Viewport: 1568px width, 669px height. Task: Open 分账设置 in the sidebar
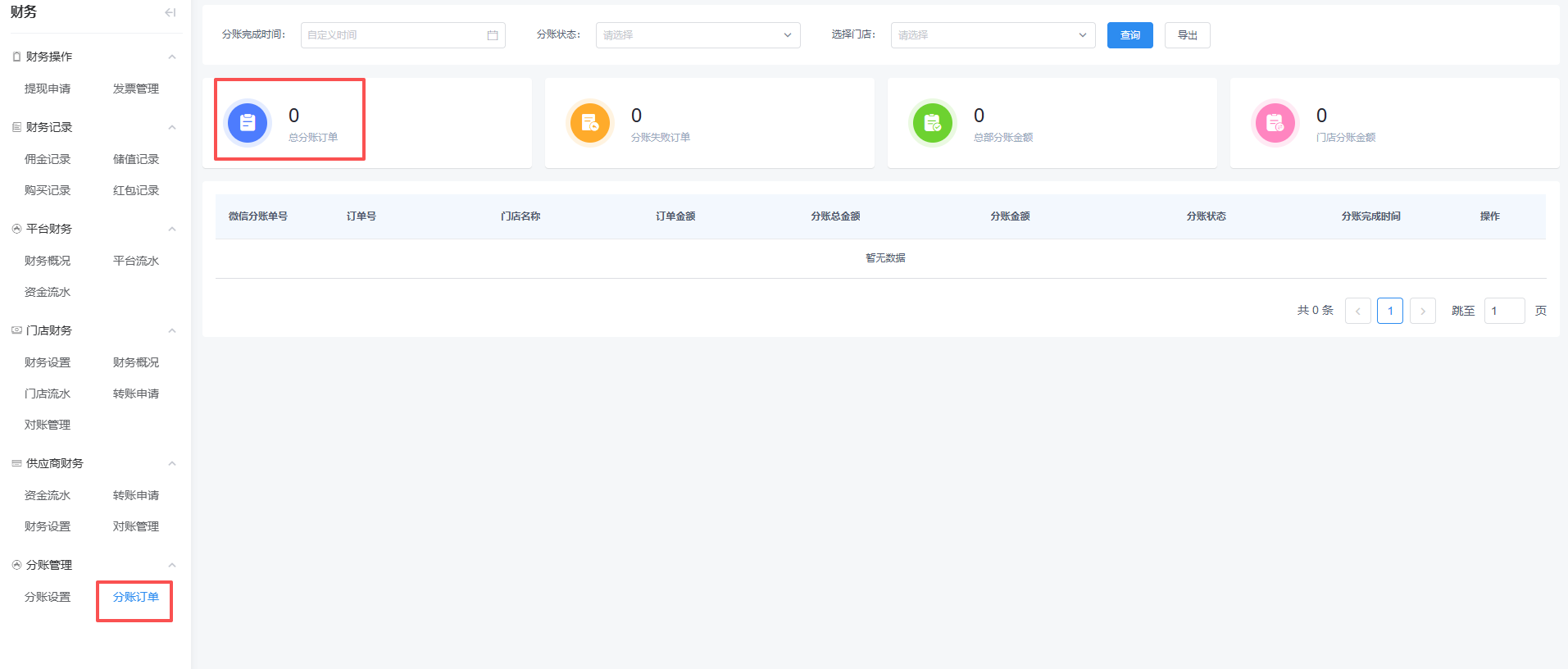tap(48, 597)
